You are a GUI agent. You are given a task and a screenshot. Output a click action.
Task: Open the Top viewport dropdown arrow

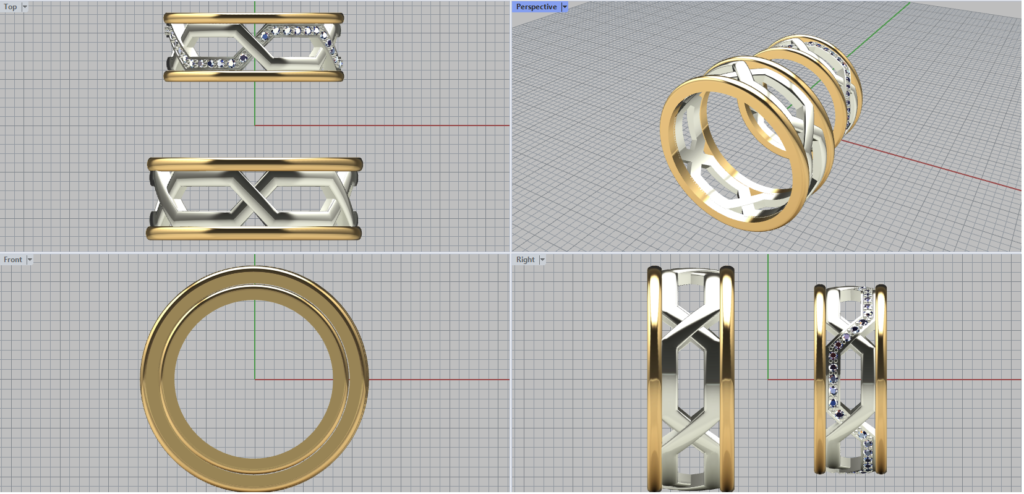coord(25,6)
